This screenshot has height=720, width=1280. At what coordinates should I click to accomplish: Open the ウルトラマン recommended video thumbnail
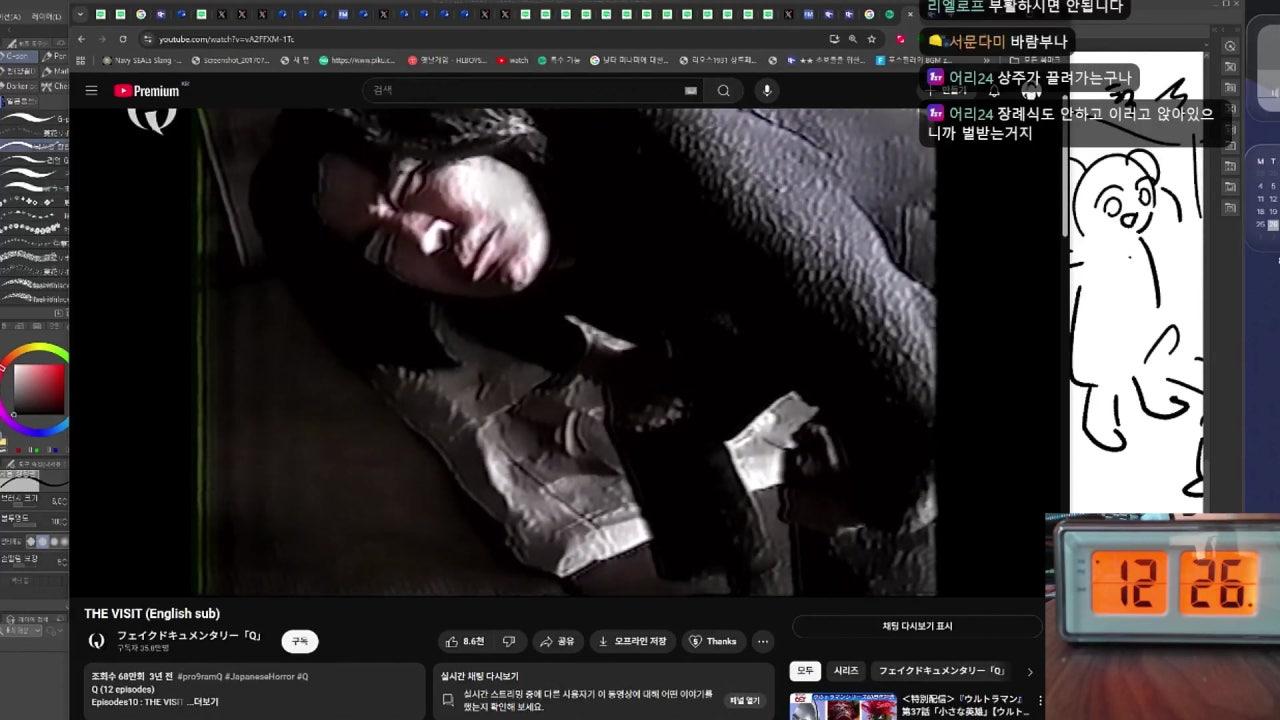[x=843, y=706]
